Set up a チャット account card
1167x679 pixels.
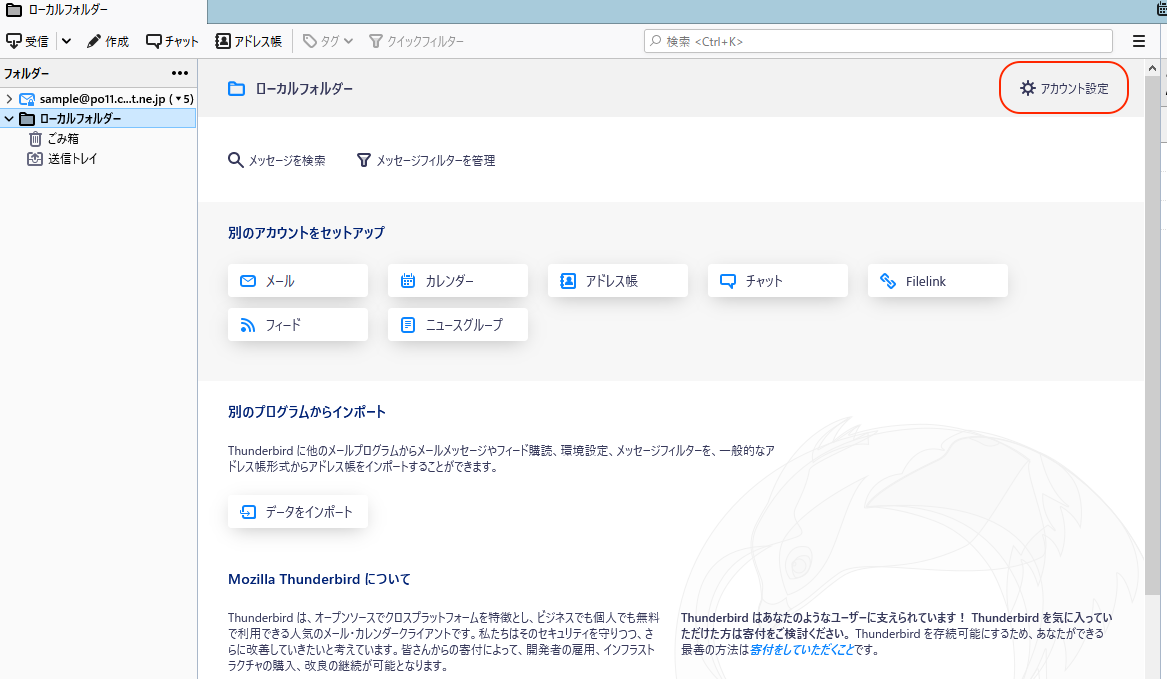[778, 281]
